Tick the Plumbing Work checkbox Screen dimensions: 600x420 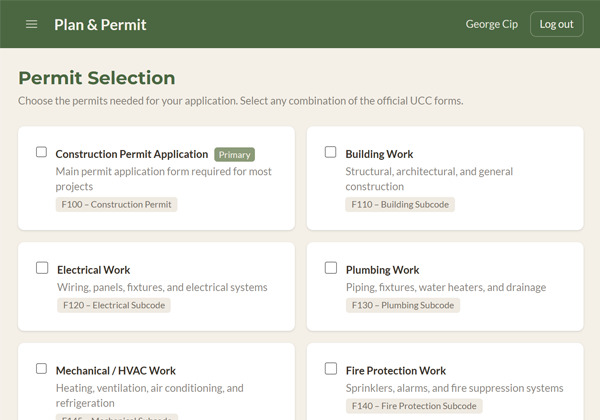pyautogui.click(x=331, y=268)
